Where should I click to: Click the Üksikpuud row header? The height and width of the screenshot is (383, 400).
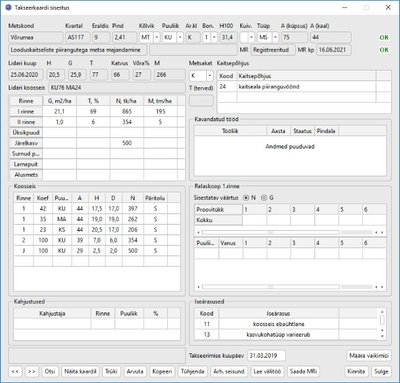click(26, 132)
